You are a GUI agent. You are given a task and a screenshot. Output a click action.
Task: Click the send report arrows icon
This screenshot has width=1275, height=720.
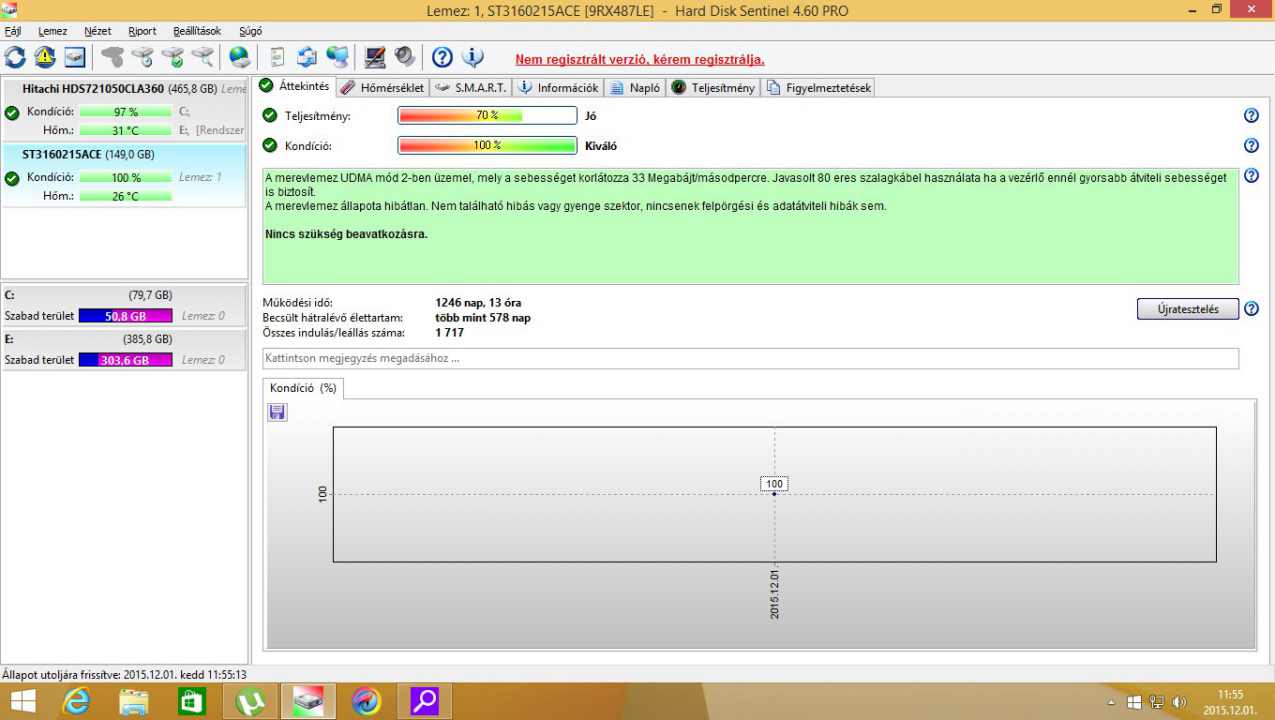[308, 57]
